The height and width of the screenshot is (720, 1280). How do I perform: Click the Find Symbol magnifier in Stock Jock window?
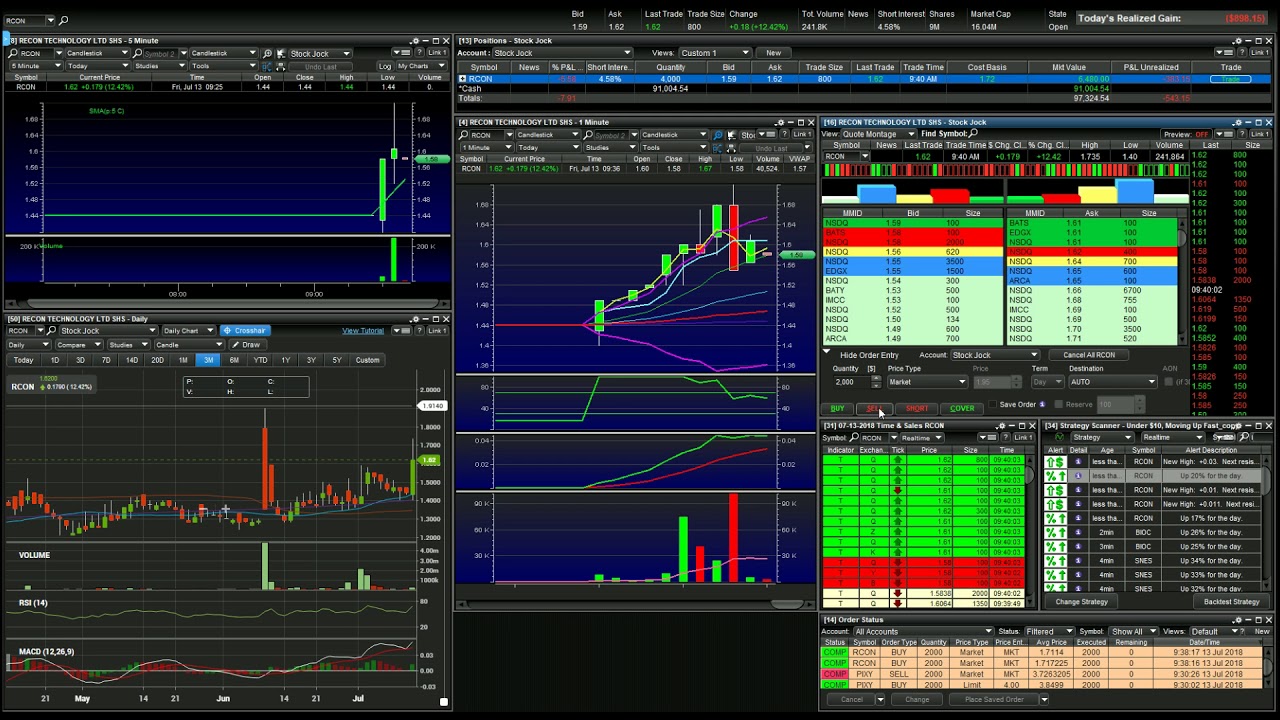click(x=973, y=134)
